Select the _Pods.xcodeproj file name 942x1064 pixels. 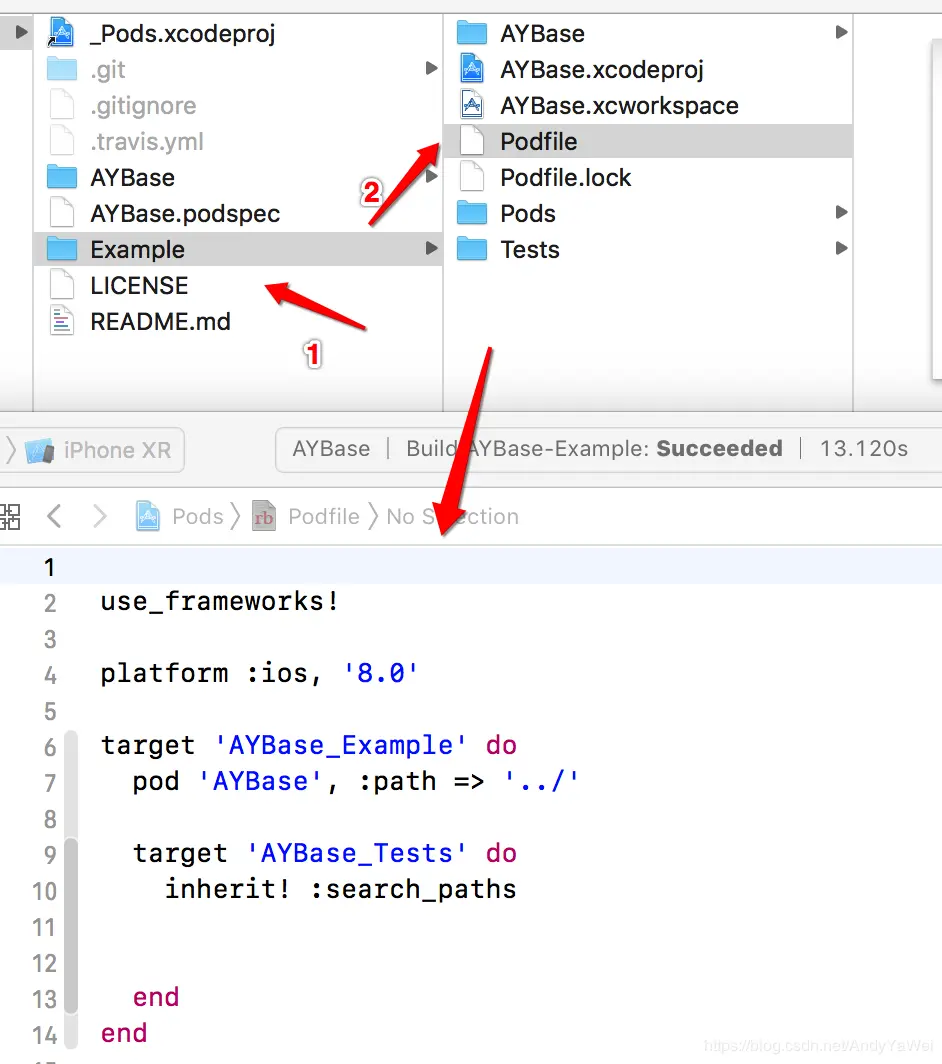tap(183, 33)
